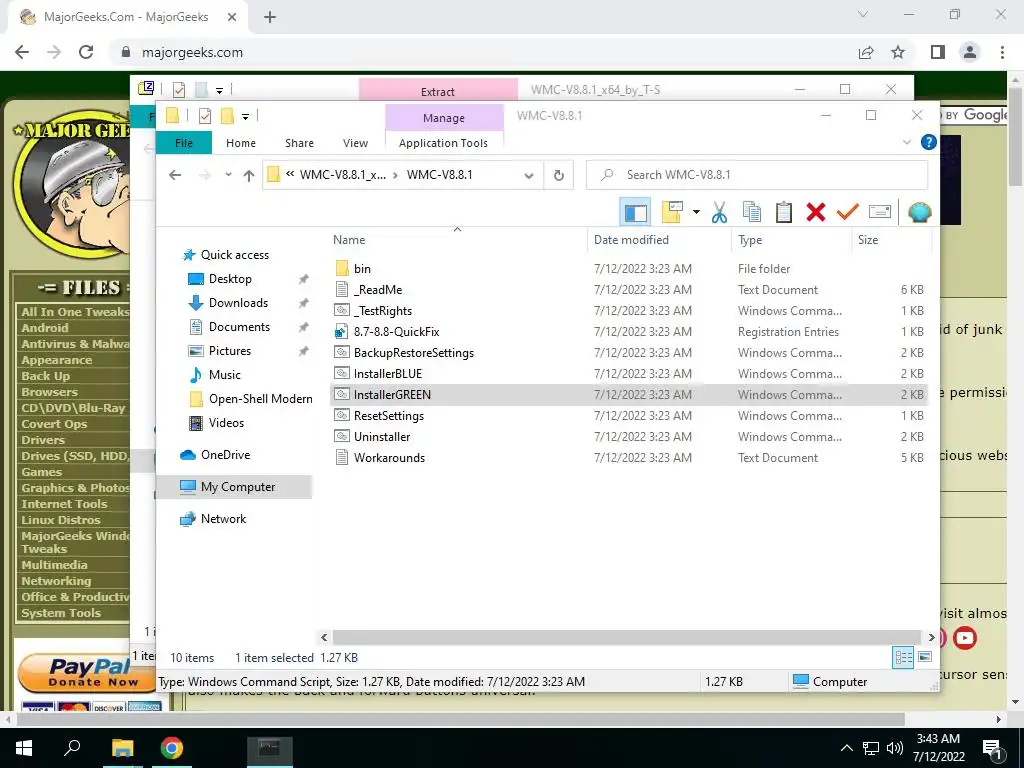Open Windows Start menu
This screenshot has height=768, width=1024.
[24, 748]
